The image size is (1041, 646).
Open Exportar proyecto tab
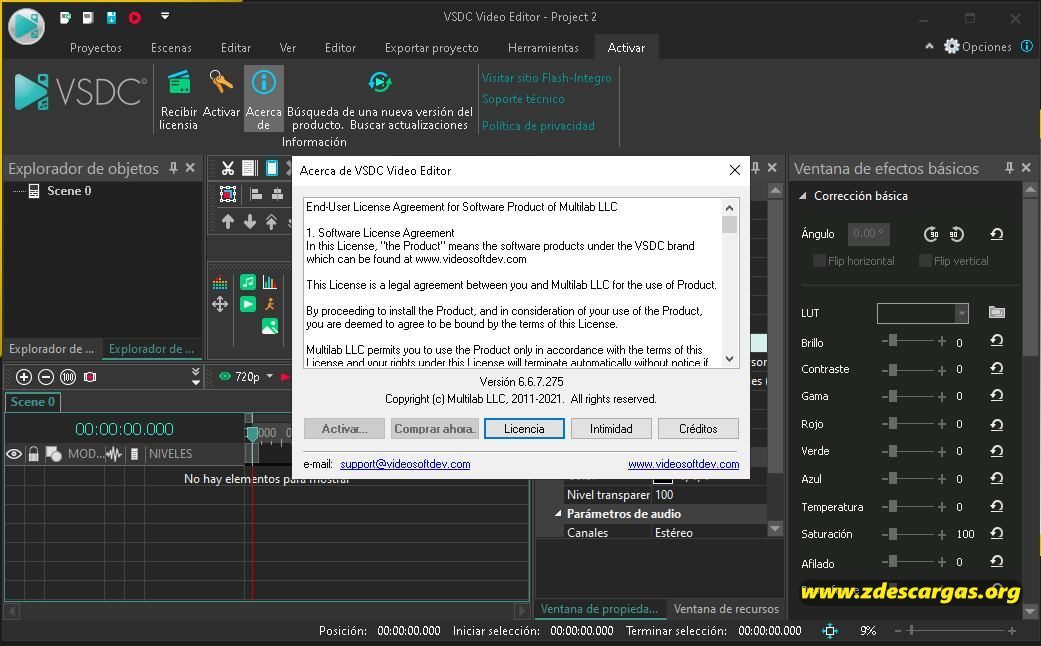click(432, 48)
